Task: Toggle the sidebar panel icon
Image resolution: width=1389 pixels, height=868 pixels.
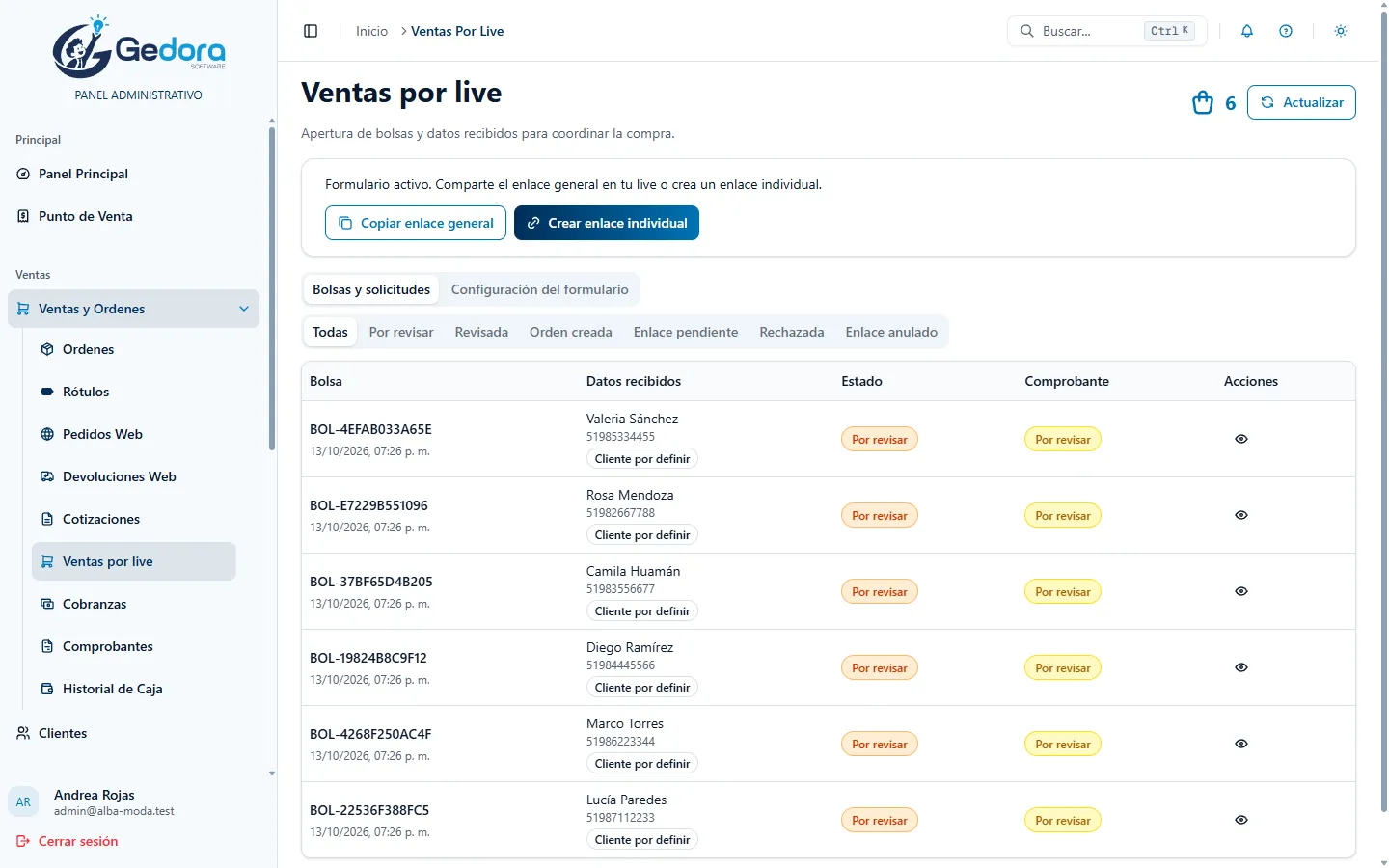Action: coord(311,31)
